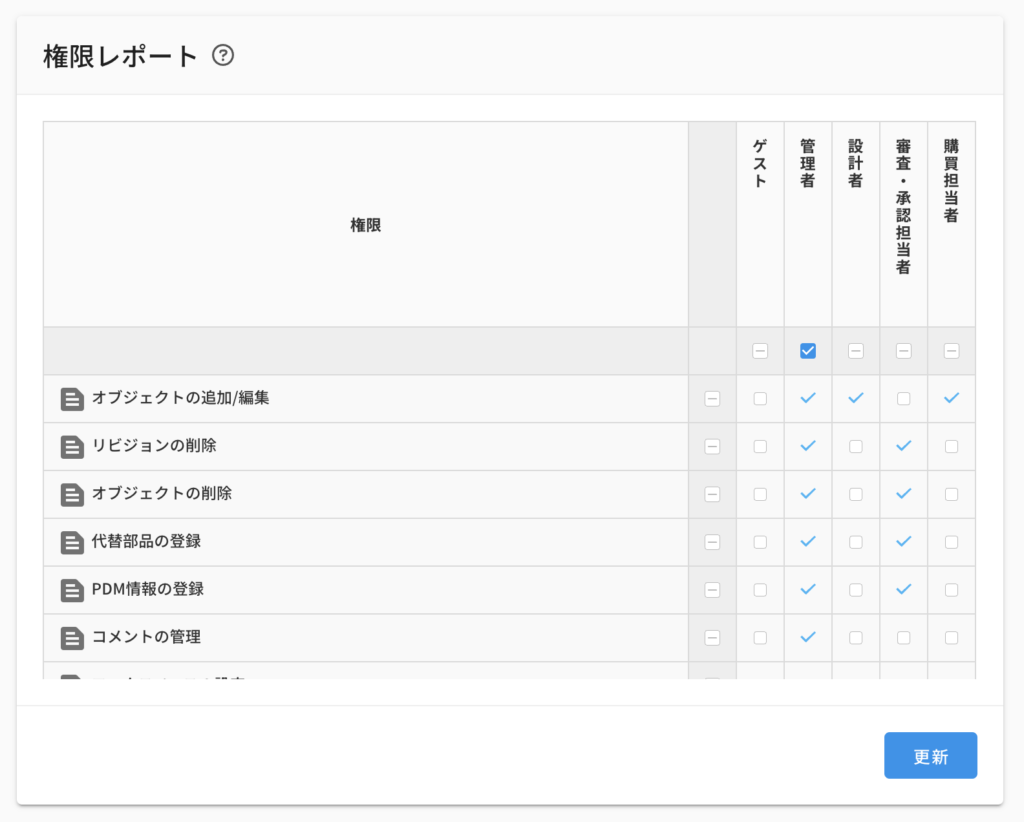1024x822 pixels.
Task: Uncheck the 管理者 select-all checkbox
Action: [807, 351]
